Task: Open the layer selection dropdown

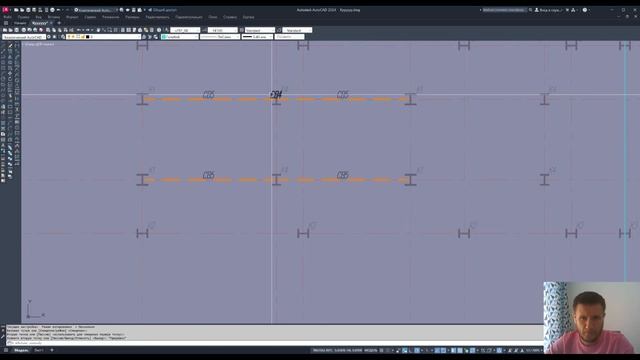Action: point(104,37)
